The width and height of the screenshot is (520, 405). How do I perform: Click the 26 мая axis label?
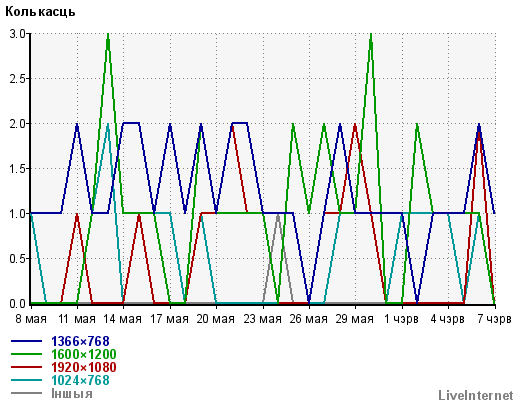(308, 319)
